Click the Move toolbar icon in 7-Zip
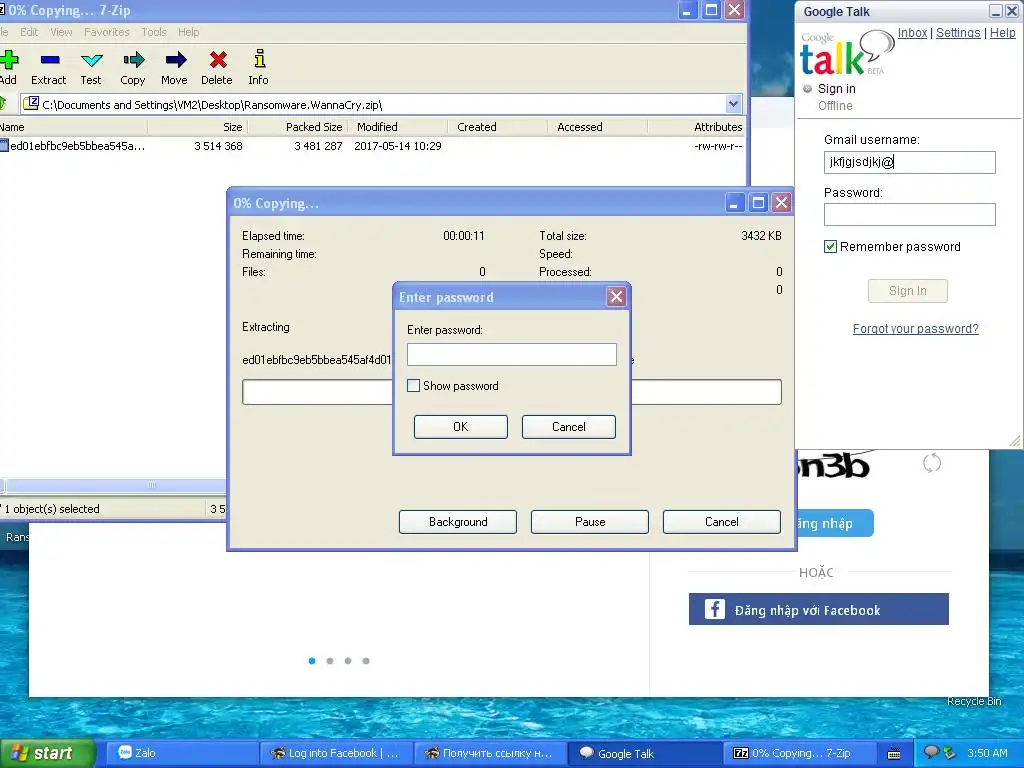 (175, 60)
